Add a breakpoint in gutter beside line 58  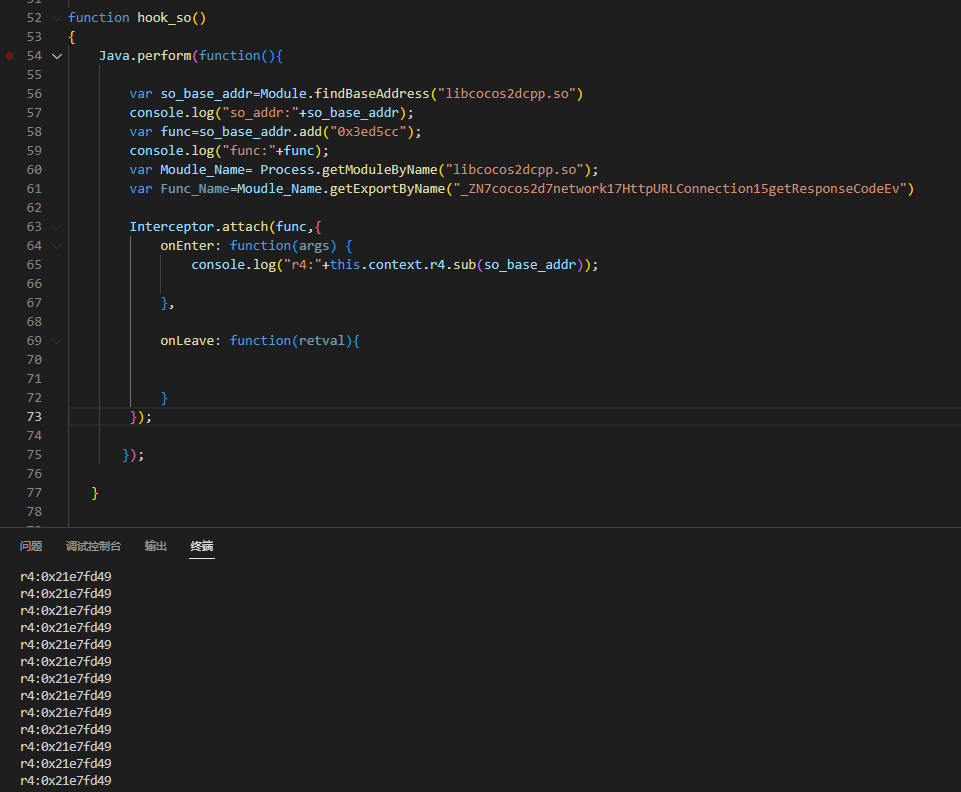(10, 131)
